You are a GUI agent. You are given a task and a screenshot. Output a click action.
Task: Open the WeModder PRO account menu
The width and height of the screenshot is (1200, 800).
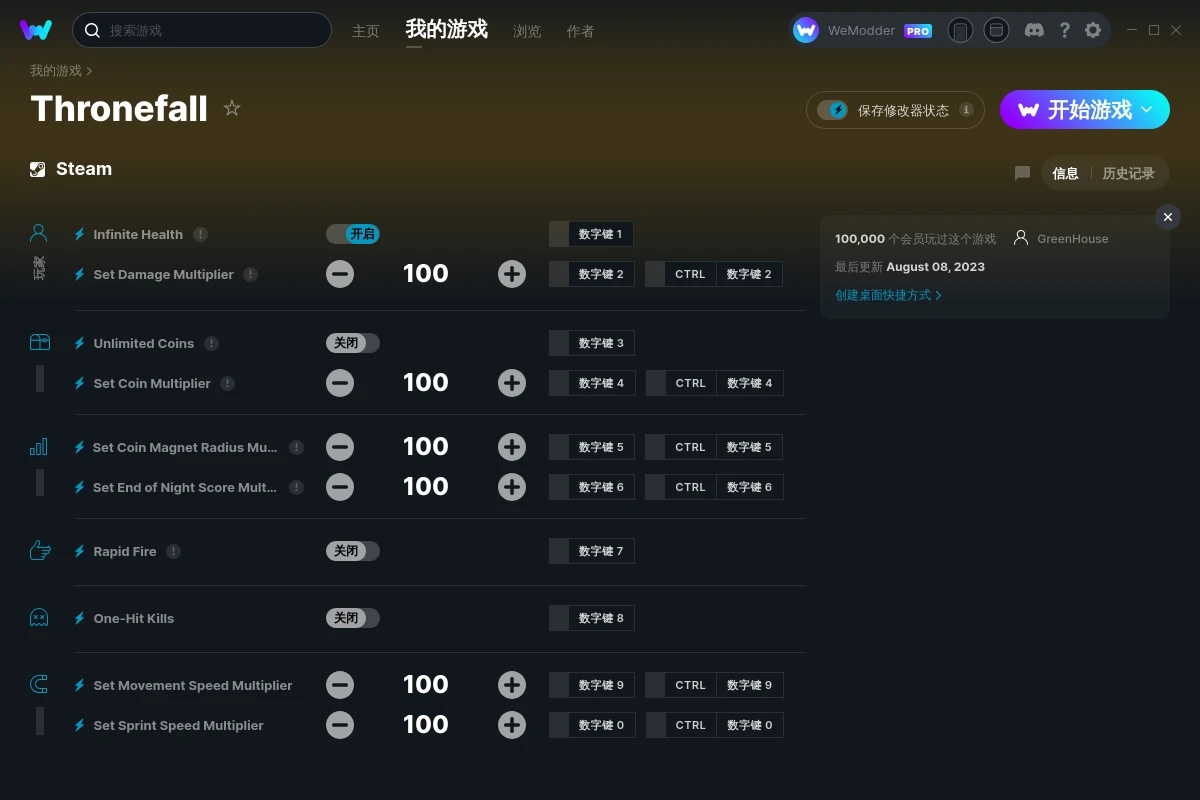coord(863,30)
